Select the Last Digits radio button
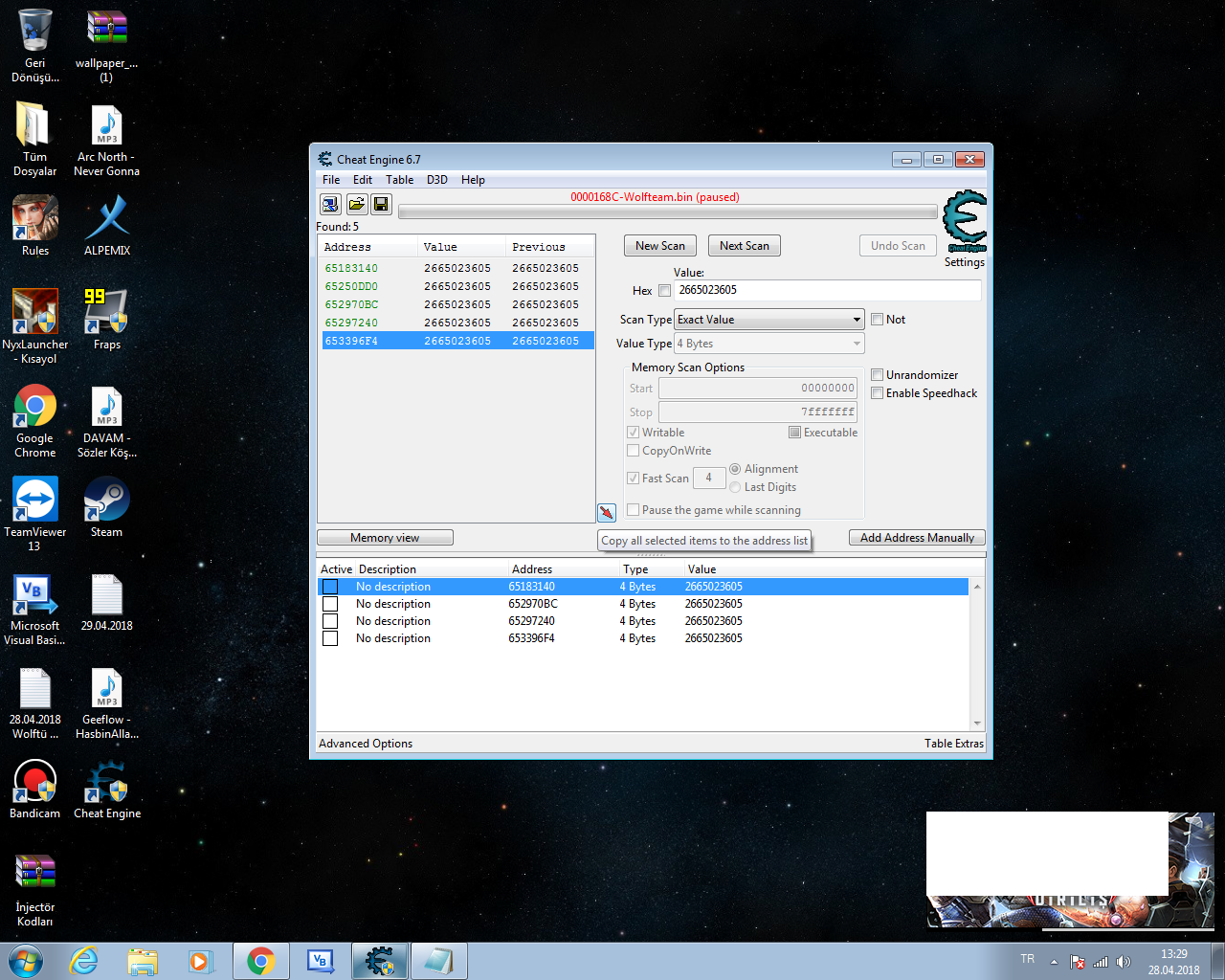1225x980 pixels. pyautogui.click(x=735, y=487)
